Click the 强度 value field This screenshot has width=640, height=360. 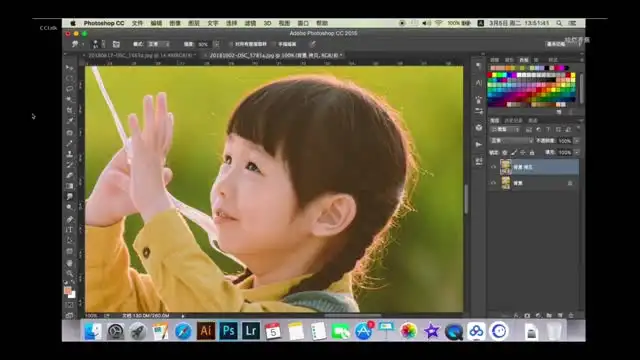click(x=204, y=44)
